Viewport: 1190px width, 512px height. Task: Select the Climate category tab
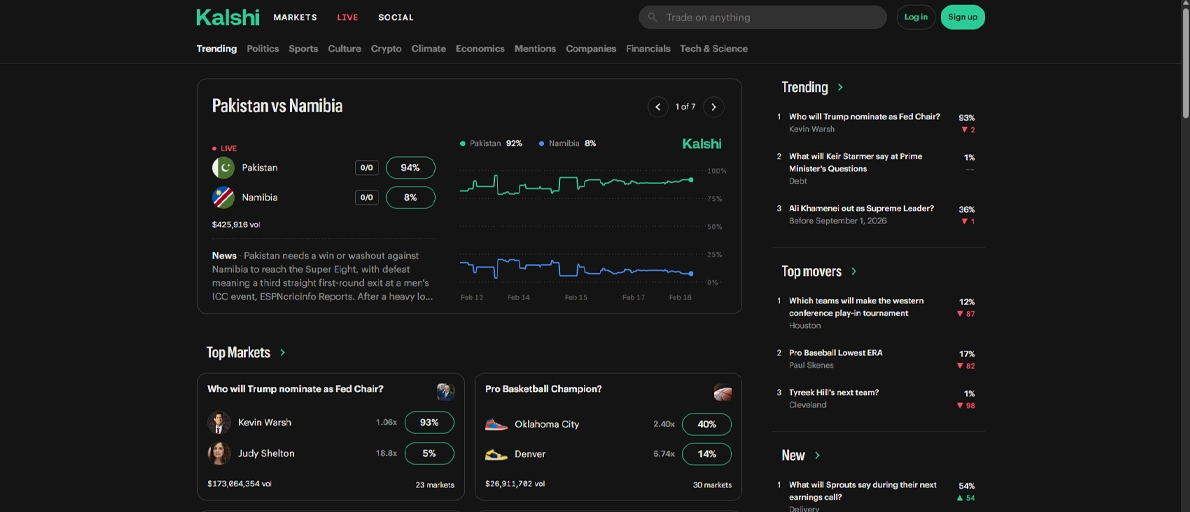[429, 49]
